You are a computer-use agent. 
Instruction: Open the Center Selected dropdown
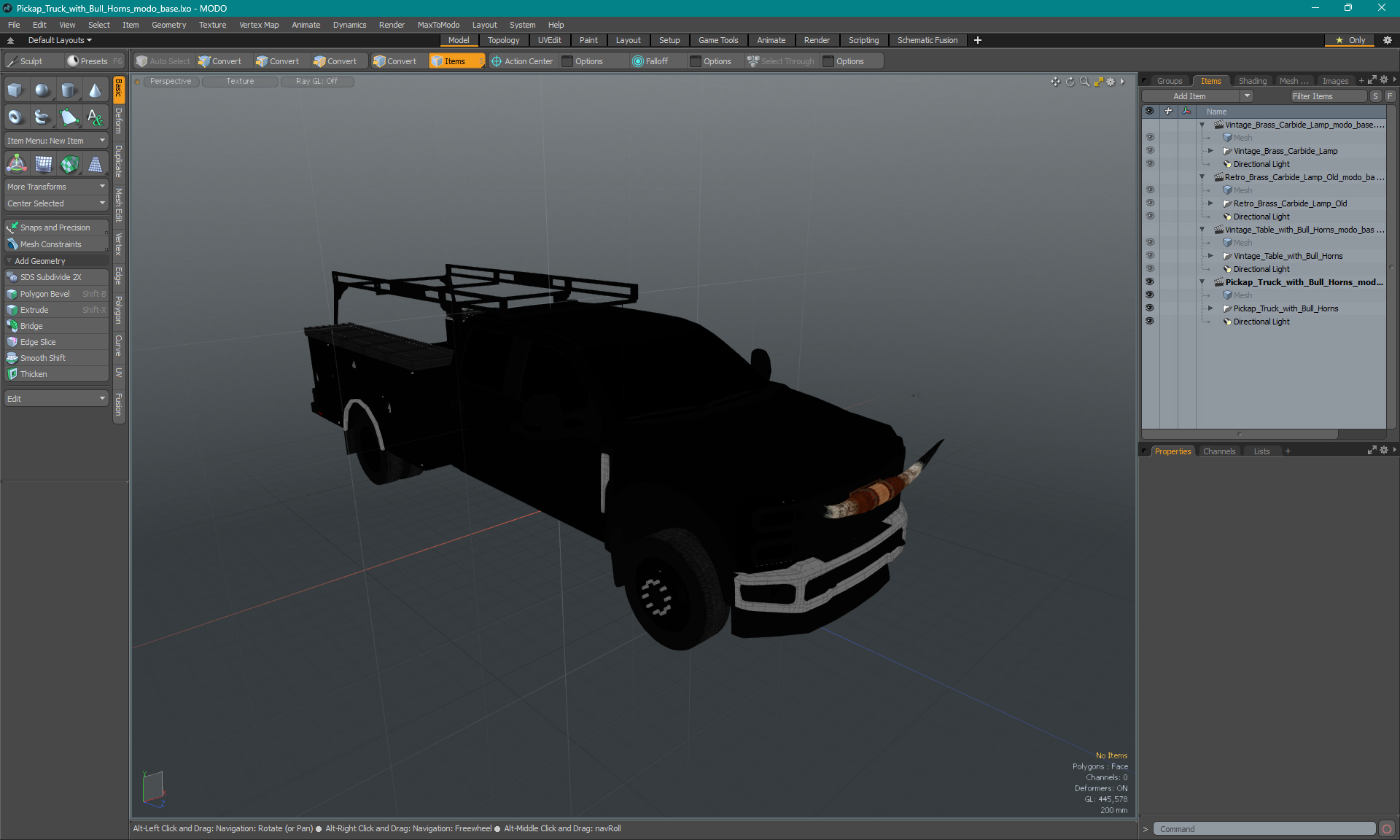[57, 203]
